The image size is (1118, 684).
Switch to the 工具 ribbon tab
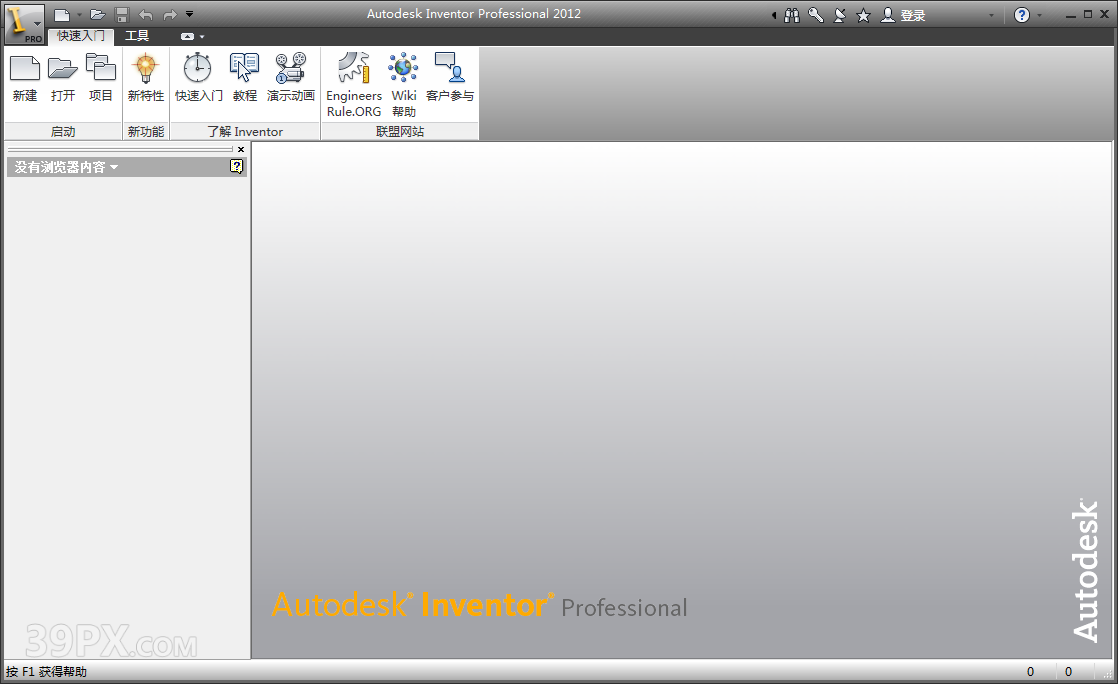click(x=140, y=36)
